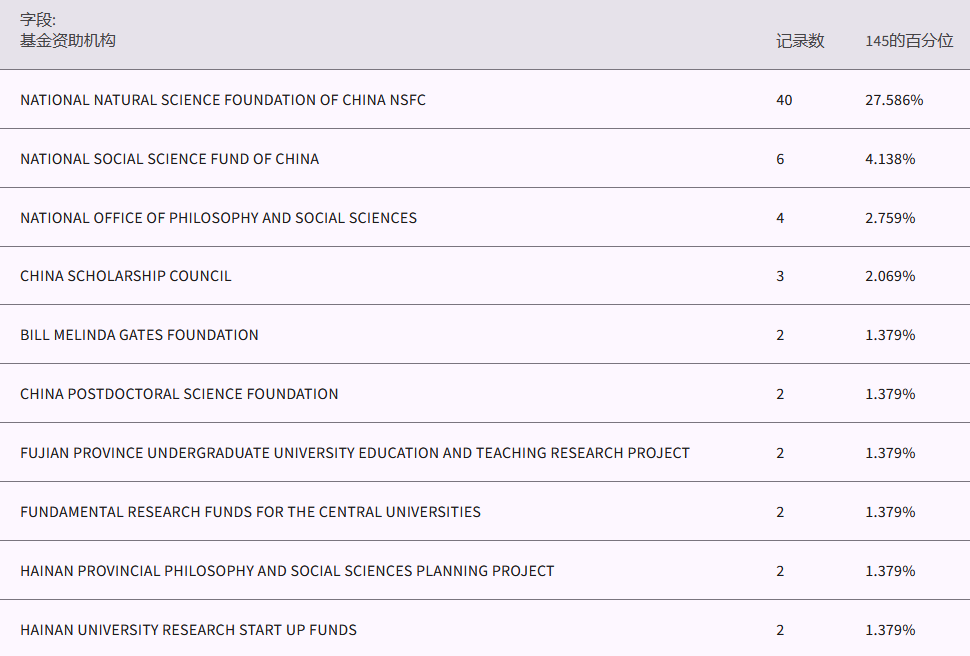
Task: Open National Social Science Fund of China entry
Action: [170, 159]
